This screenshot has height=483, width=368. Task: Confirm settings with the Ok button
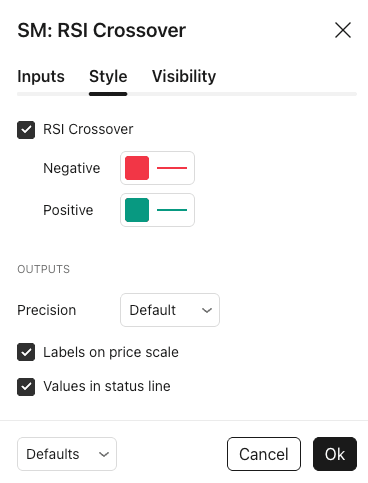(335, 454)
